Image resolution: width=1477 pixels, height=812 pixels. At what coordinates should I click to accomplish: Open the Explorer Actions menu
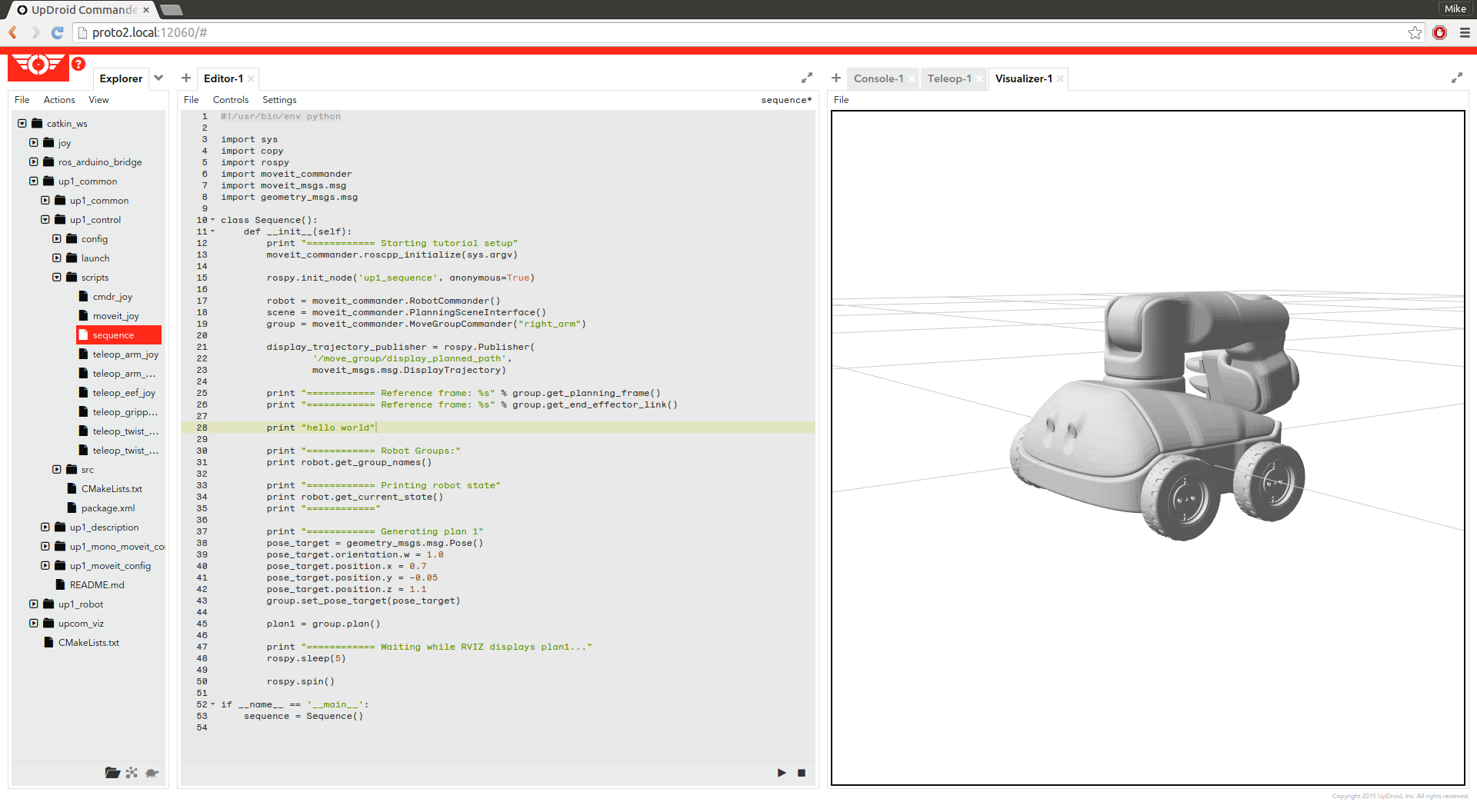click(59, 100)
